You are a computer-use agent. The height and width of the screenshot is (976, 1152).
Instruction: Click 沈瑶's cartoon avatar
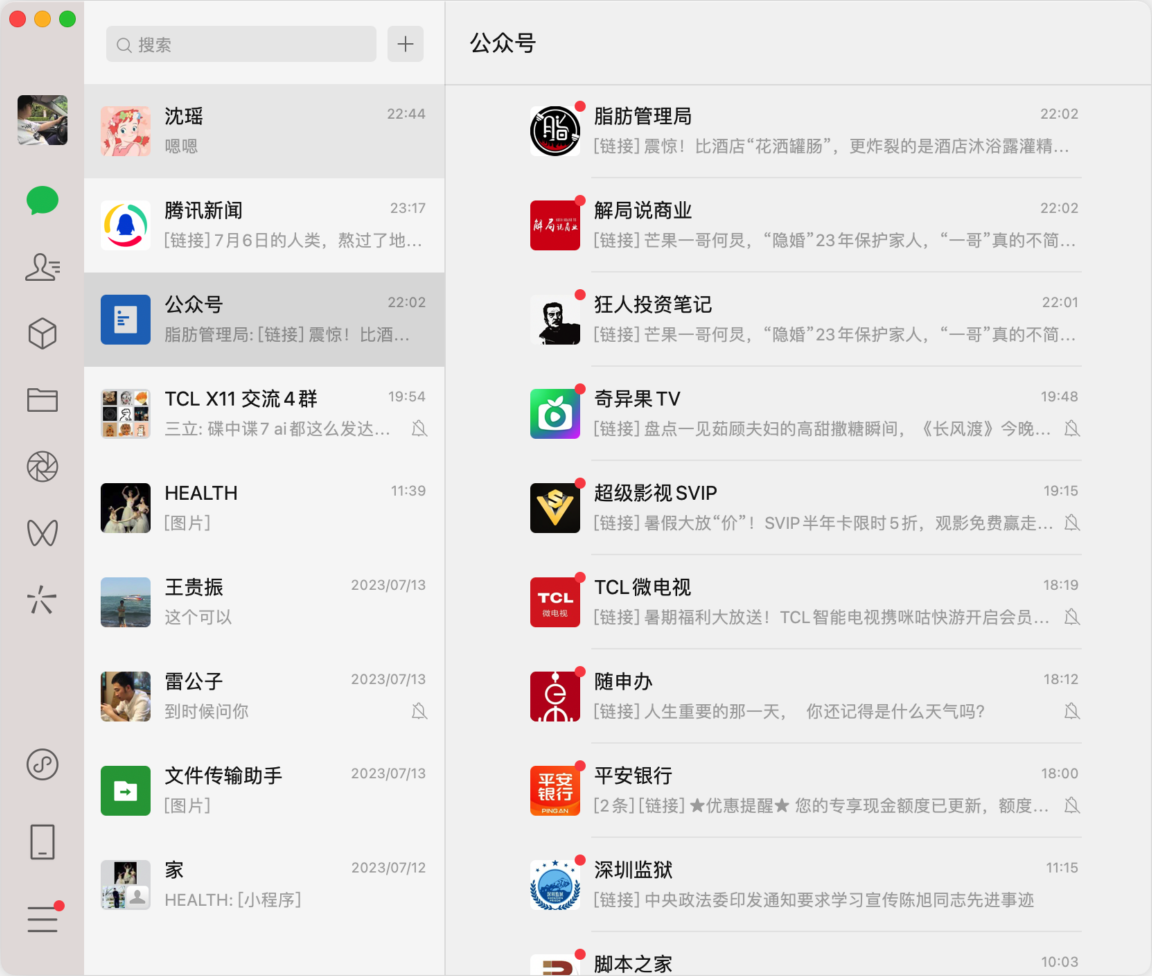coord(126,131)
